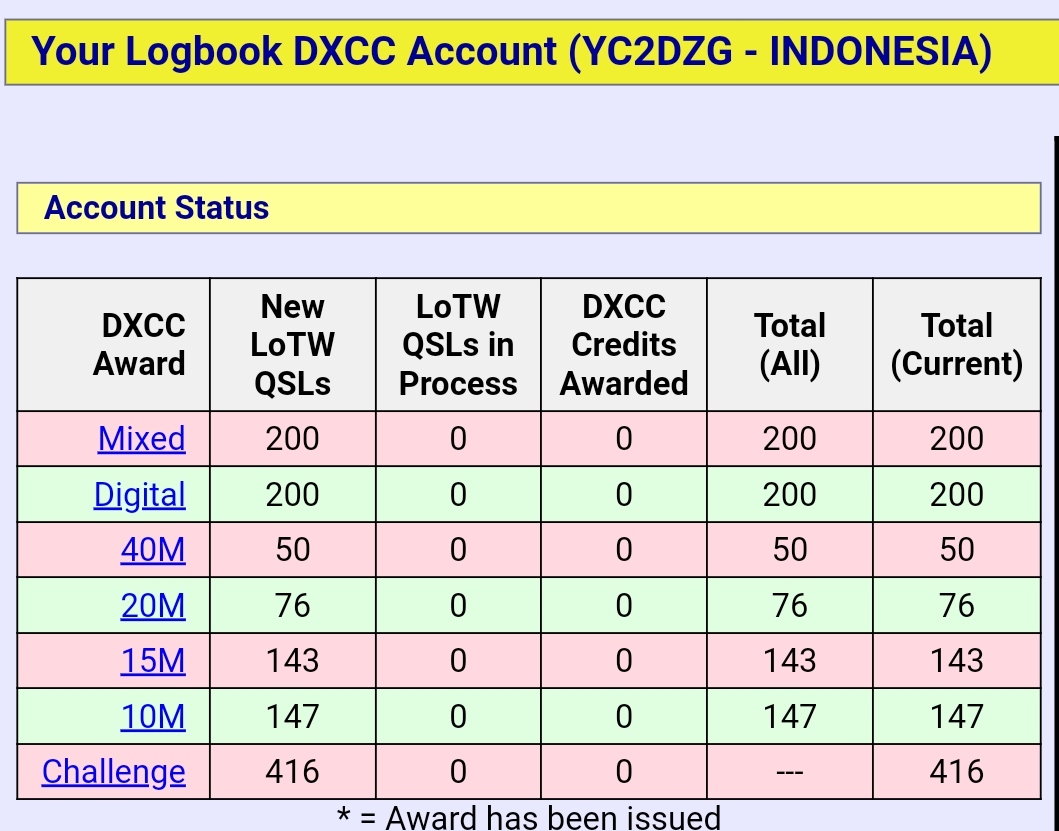This screenshot has height=831, width=1059.
Task: Click 15M row Total (Current) value 143
Action: (x=956, y=661)
